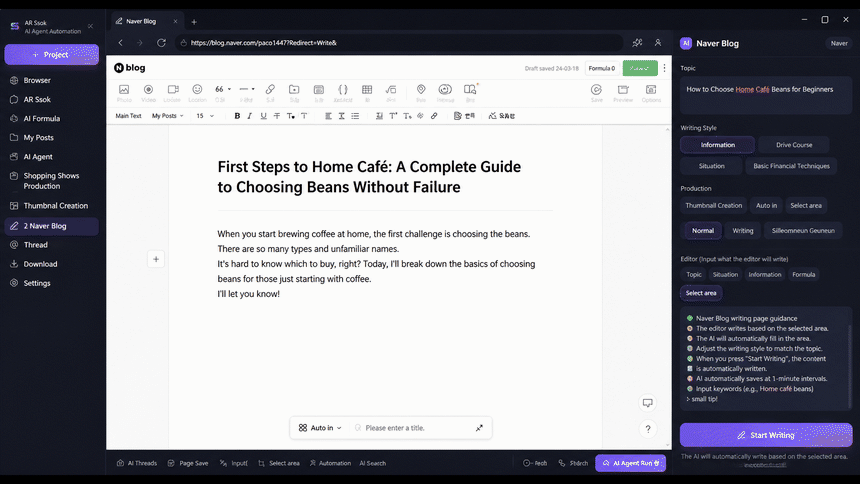The image size is (860, 484).
Task: Reload the page in browser bar
Action: click(161, 43)
